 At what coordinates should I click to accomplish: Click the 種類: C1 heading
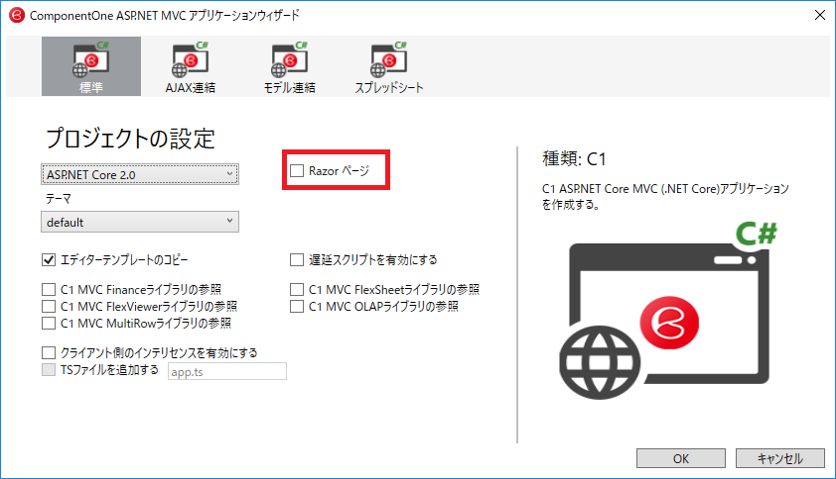[574, 159]
